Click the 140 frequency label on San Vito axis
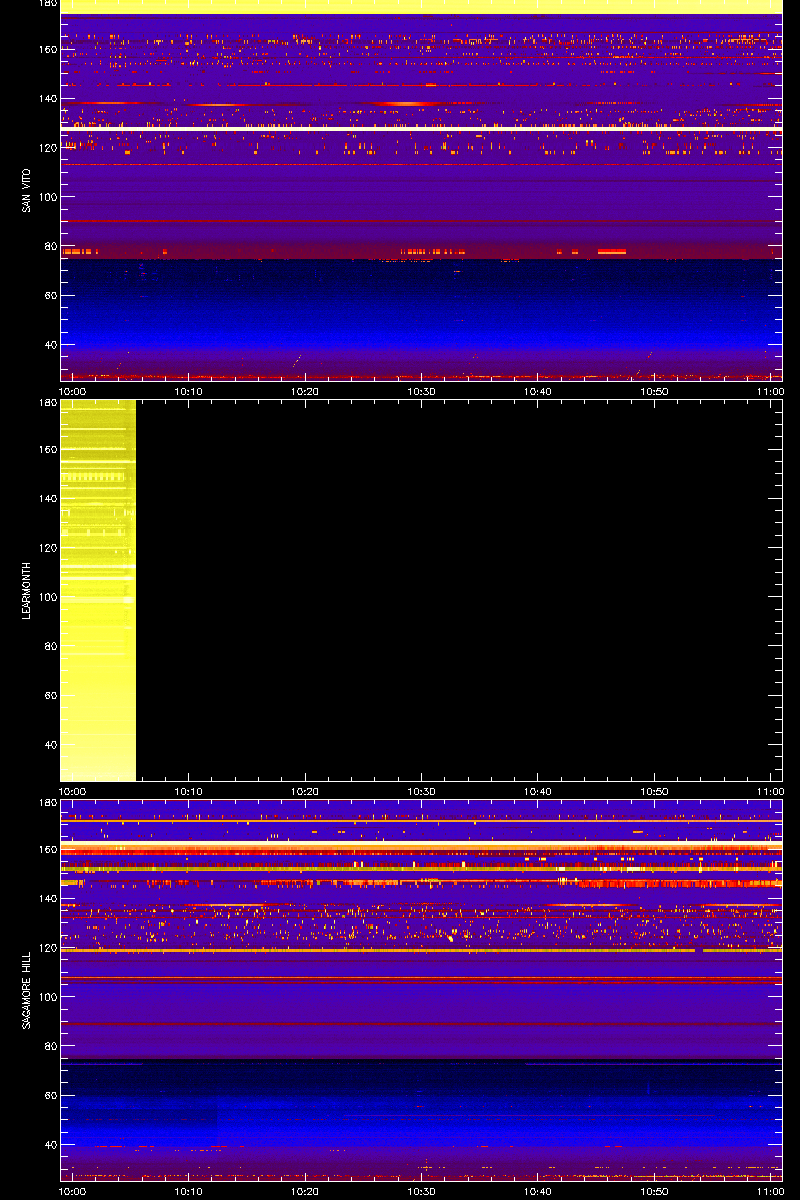The image size is (800, 1200). 47,98
